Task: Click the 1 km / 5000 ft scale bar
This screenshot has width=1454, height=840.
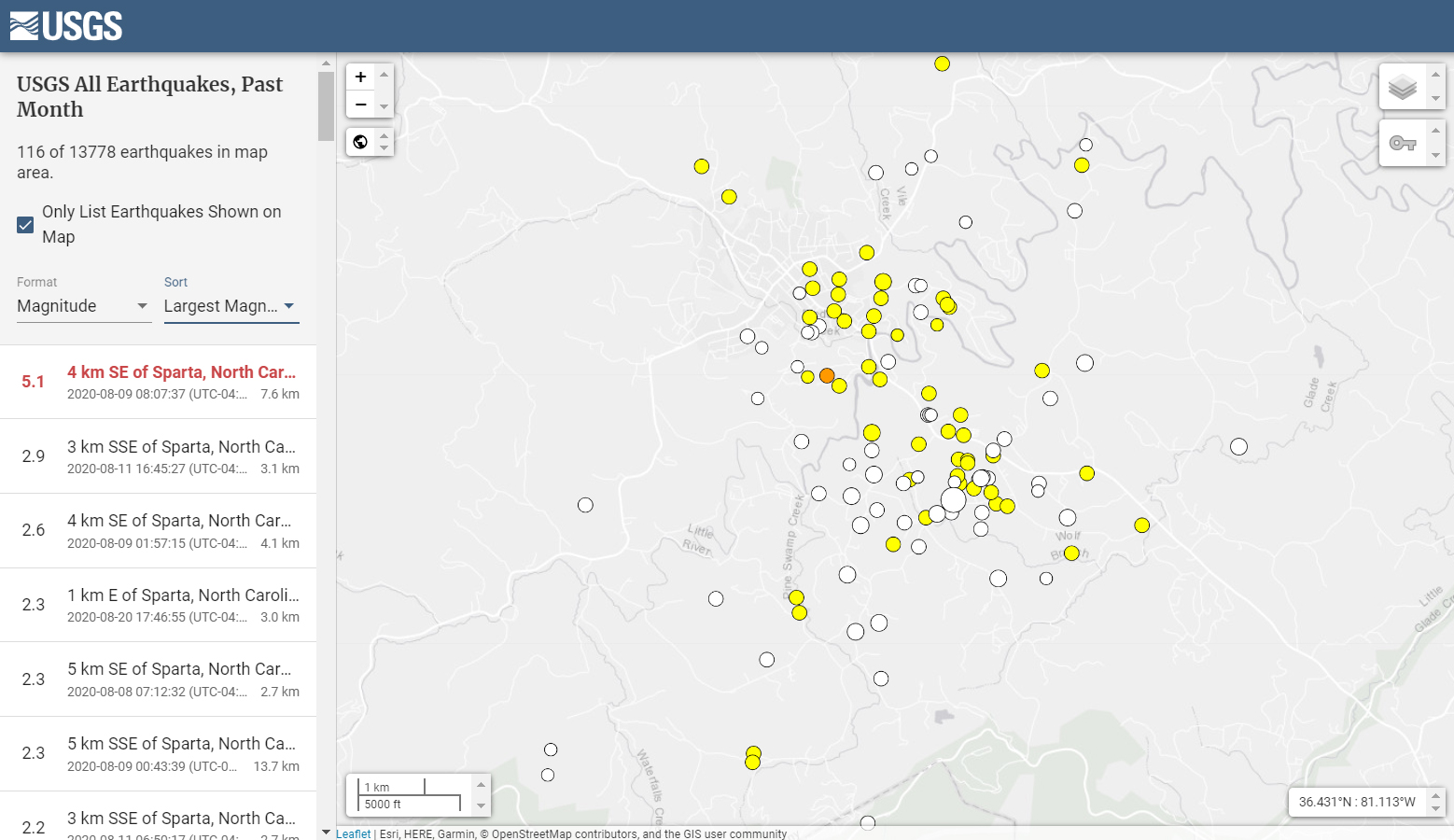Action: pos(410,795)
